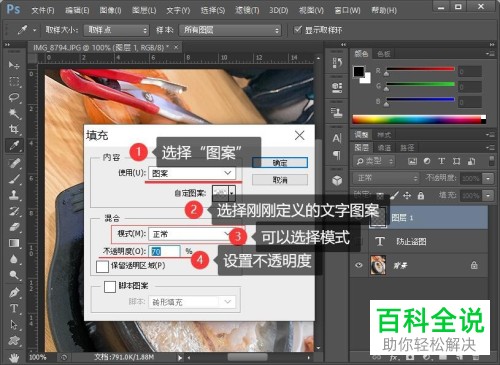Select the Pen tool
This screenshot has width=500, height=365.
click(14, 292)
